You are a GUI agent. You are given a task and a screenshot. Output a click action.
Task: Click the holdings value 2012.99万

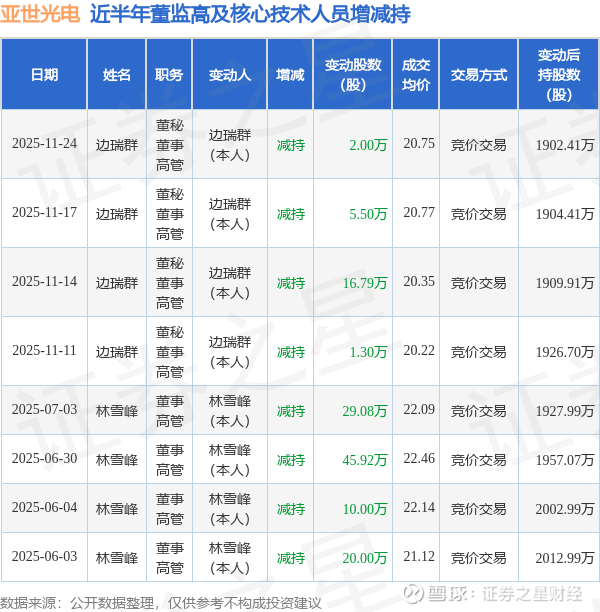(x=564, y=559)
